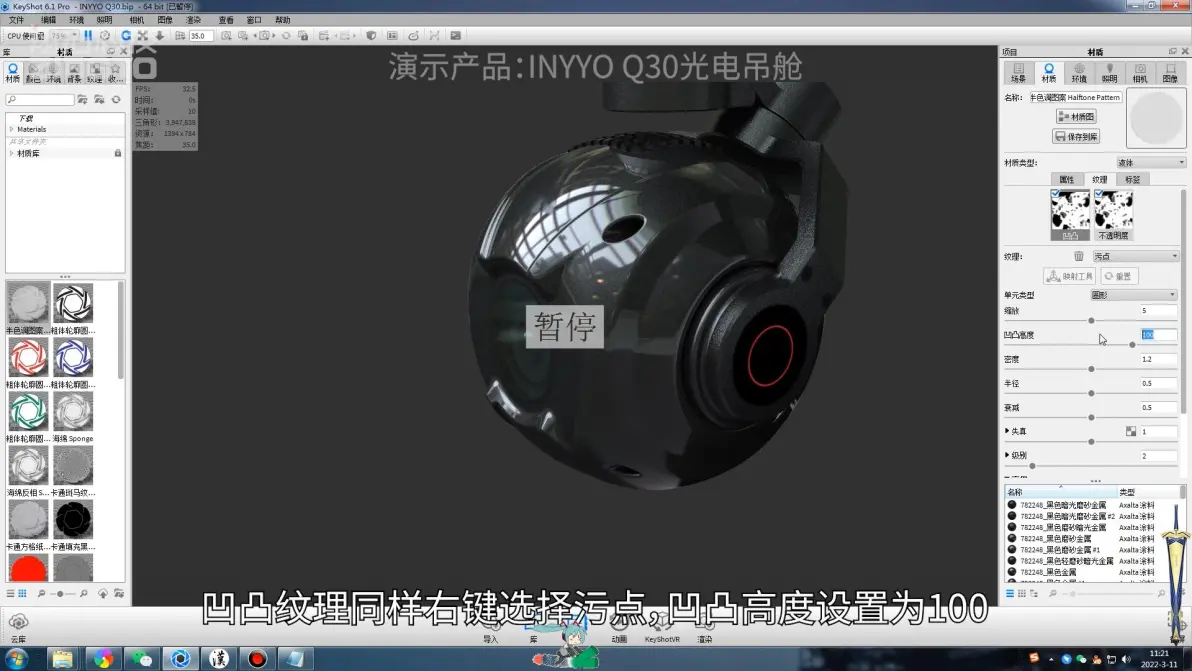Open the 帮助 menu
1192x671 pixels.
tap(282, 20)
